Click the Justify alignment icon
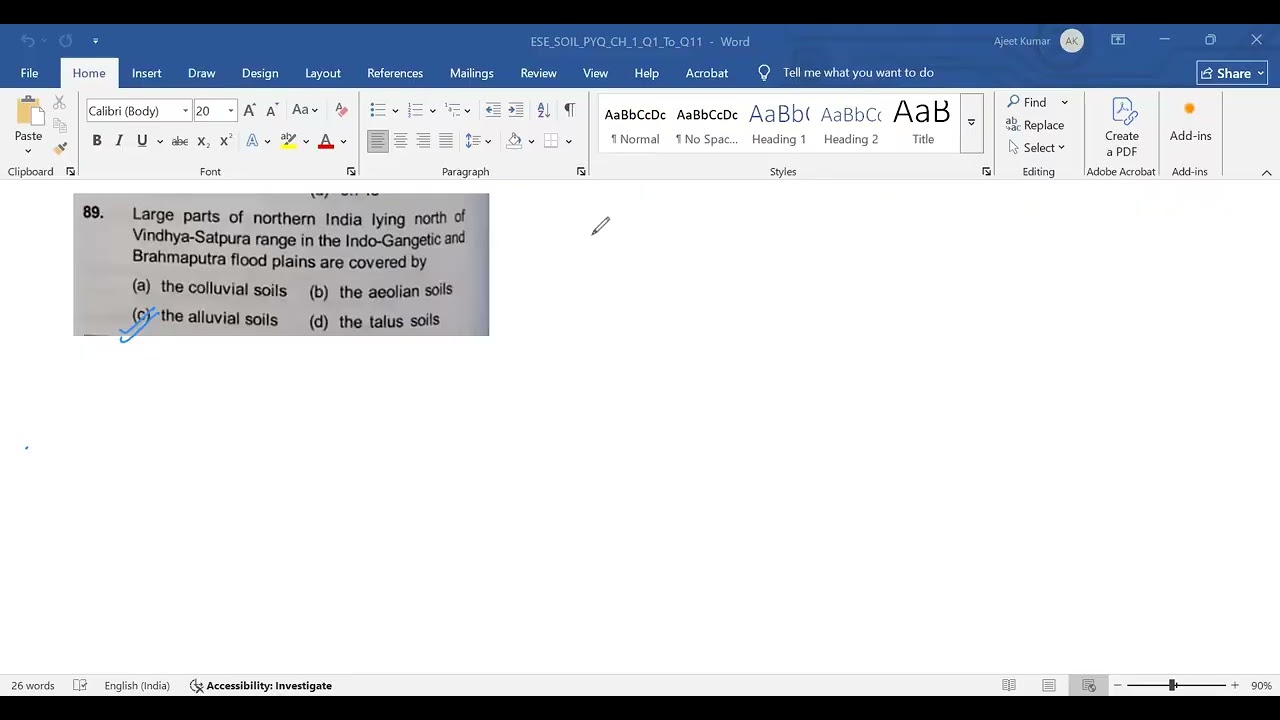Screen dimensions: 1280x720 pos(446,141)
